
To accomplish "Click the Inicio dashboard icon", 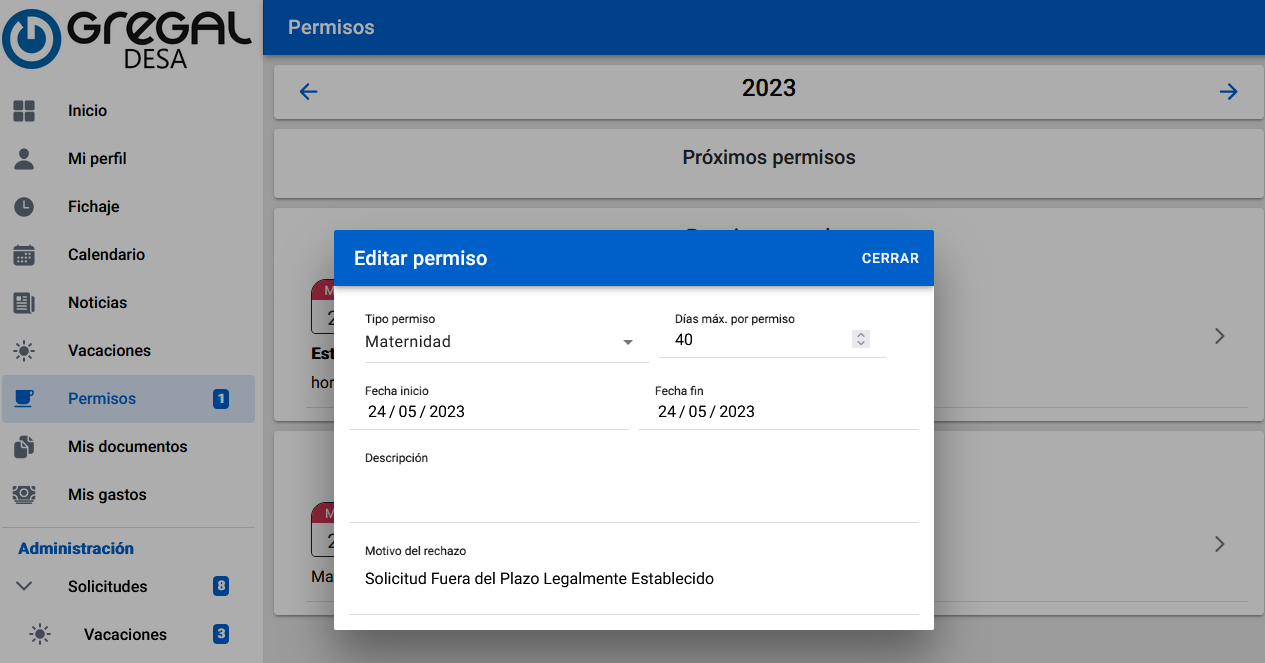I will click(24, 111).
